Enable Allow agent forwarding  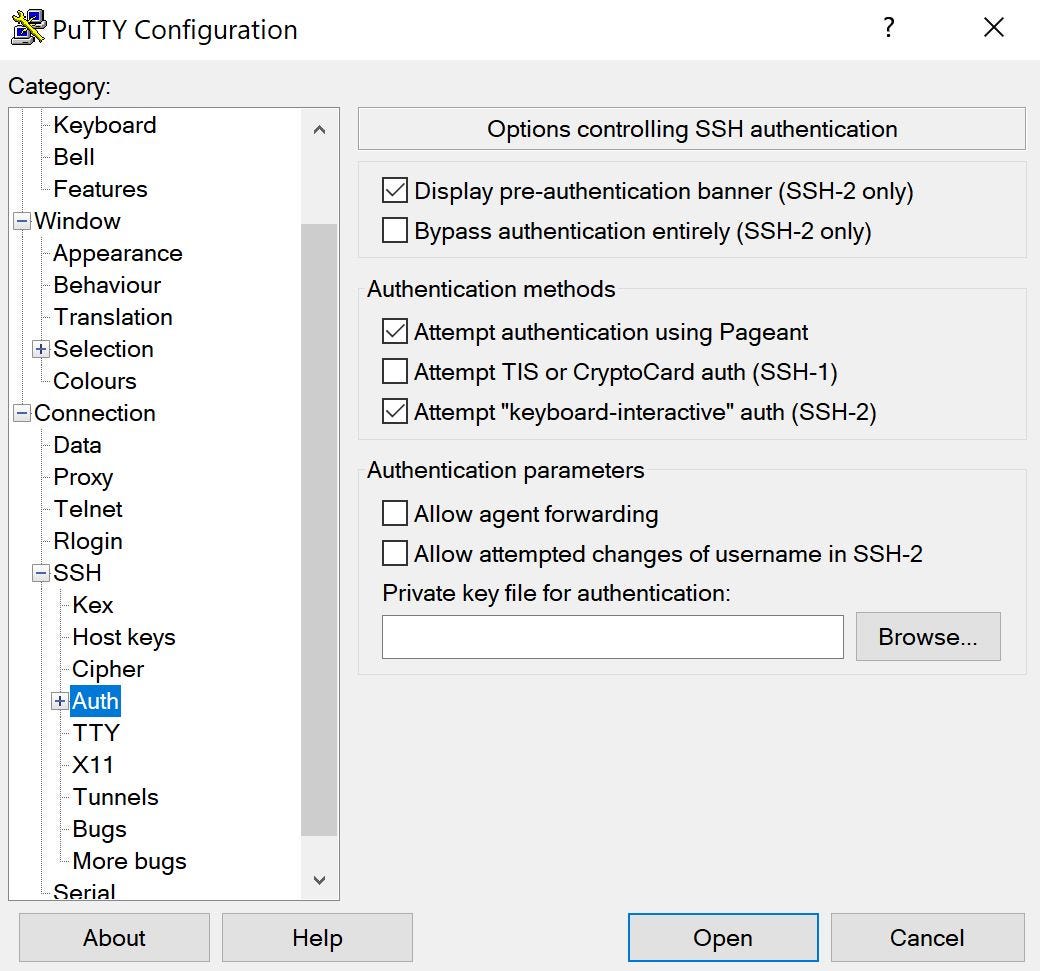click(396, 514)
